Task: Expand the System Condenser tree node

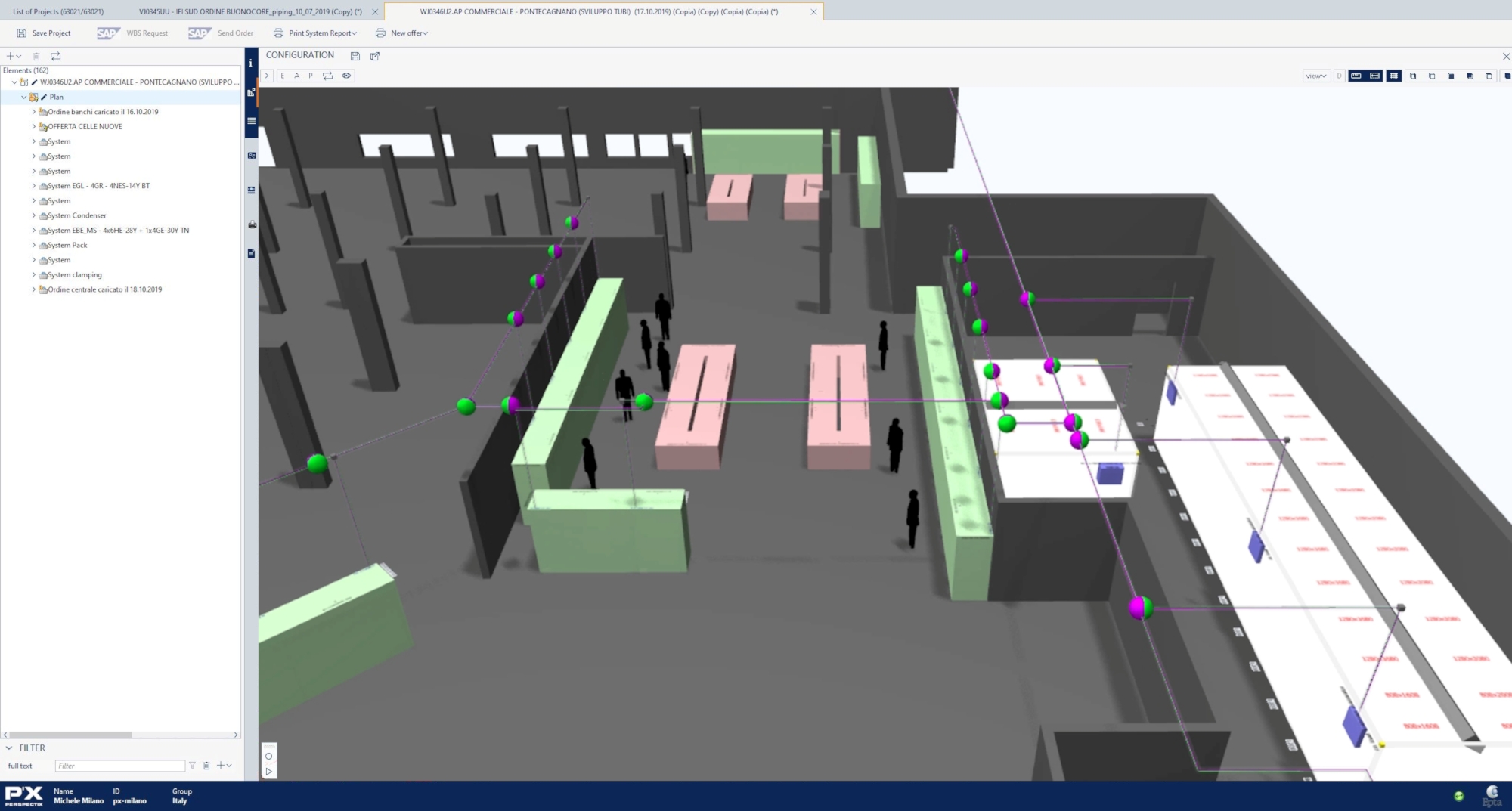Action: 33,215
